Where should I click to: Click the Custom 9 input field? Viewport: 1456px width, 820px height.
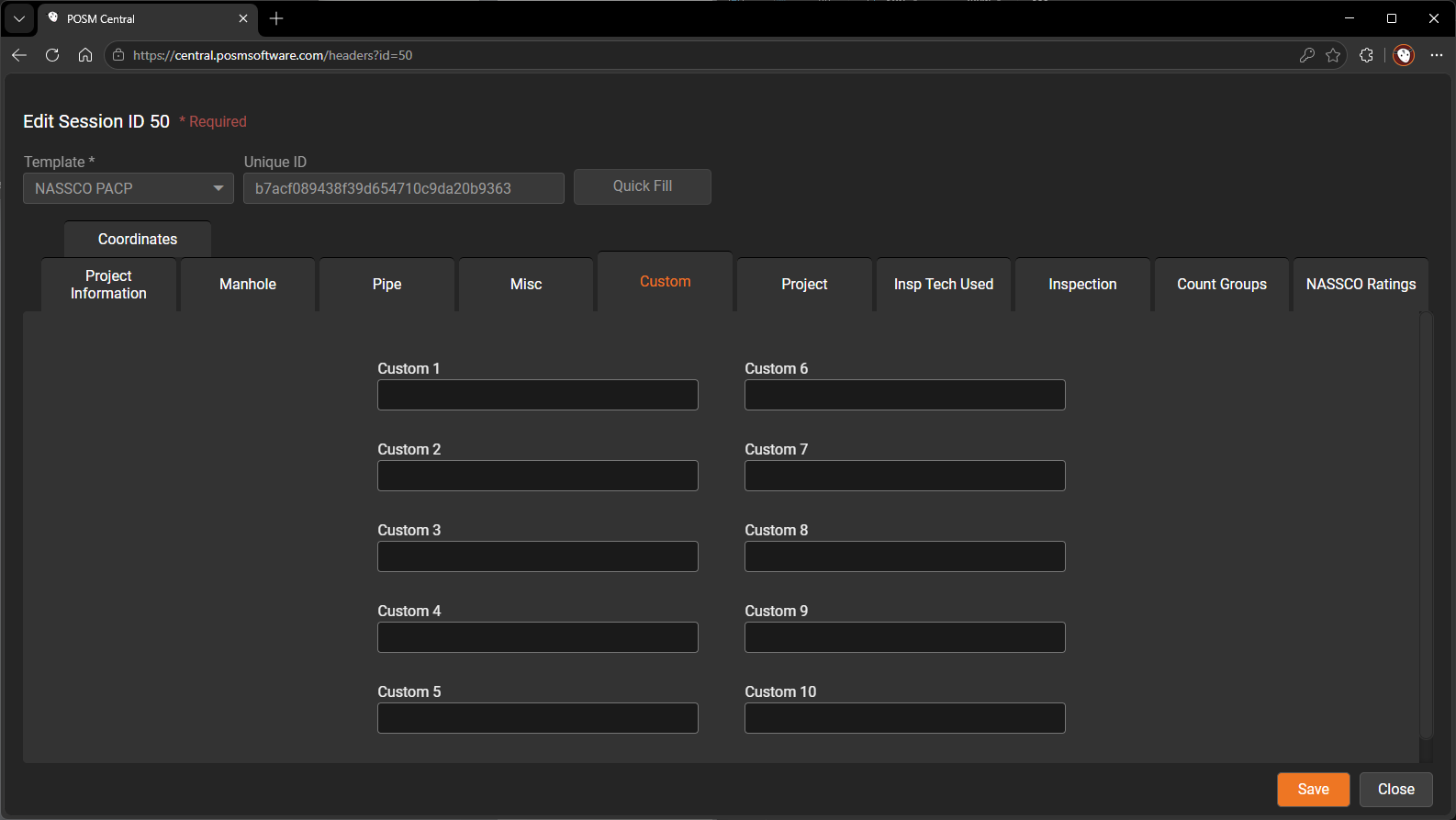pyautogui.click(x=905, y=637)
